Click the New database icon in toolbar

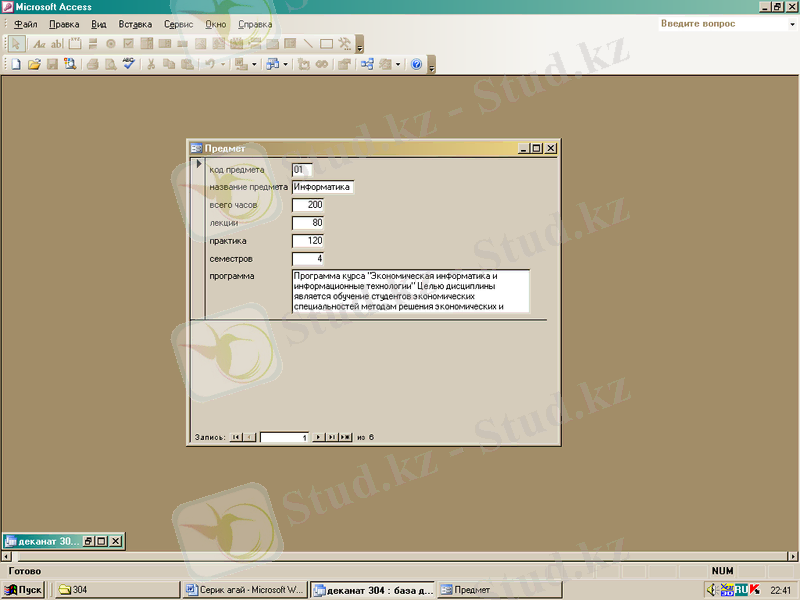click(x=16, y=64)
